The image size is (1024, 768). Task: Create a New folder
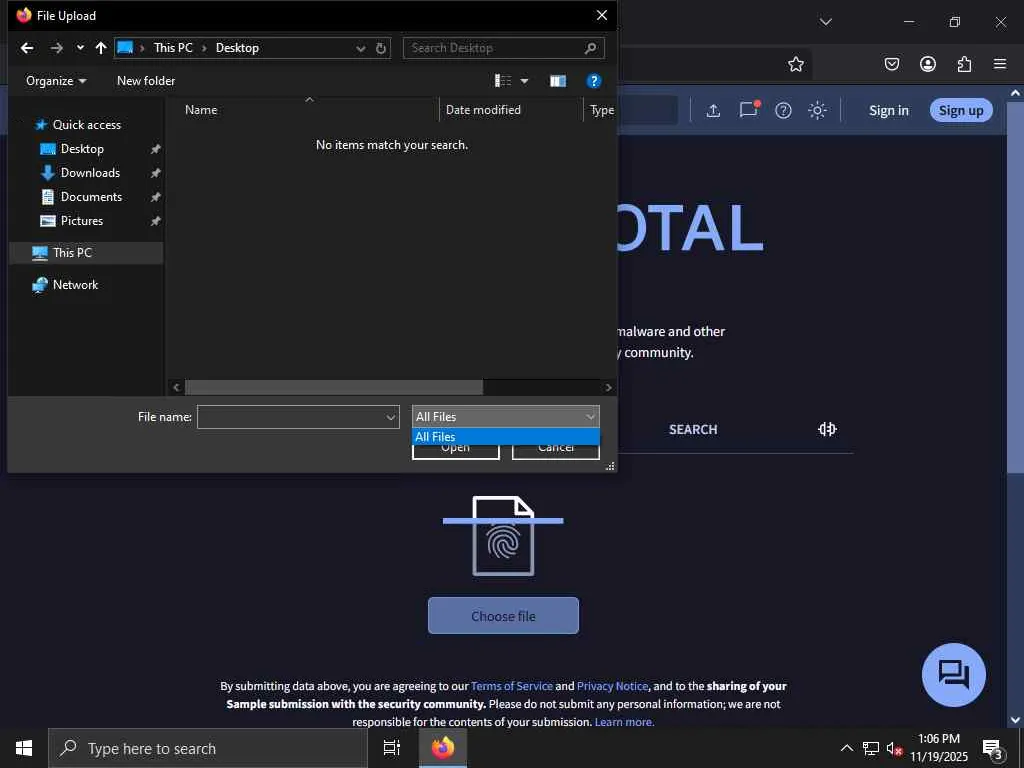(x=146, y=81)
